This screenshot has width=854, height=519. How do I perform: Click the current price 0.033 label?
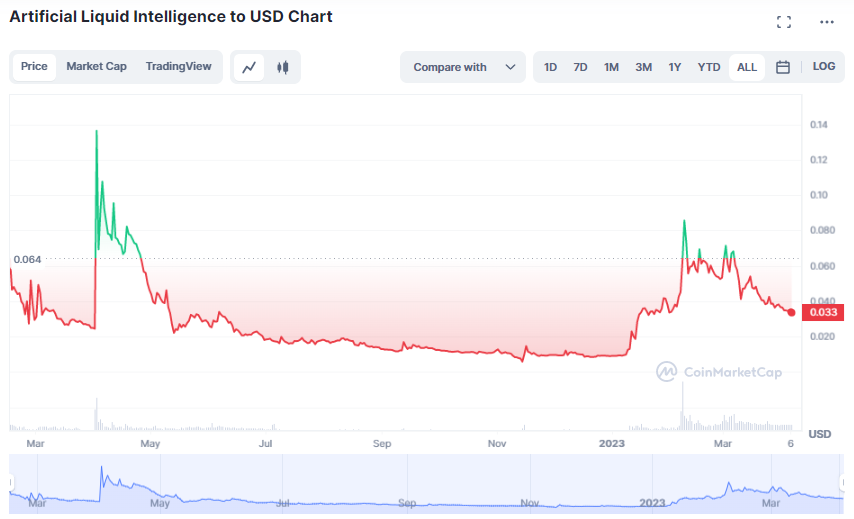pos(823,312)
